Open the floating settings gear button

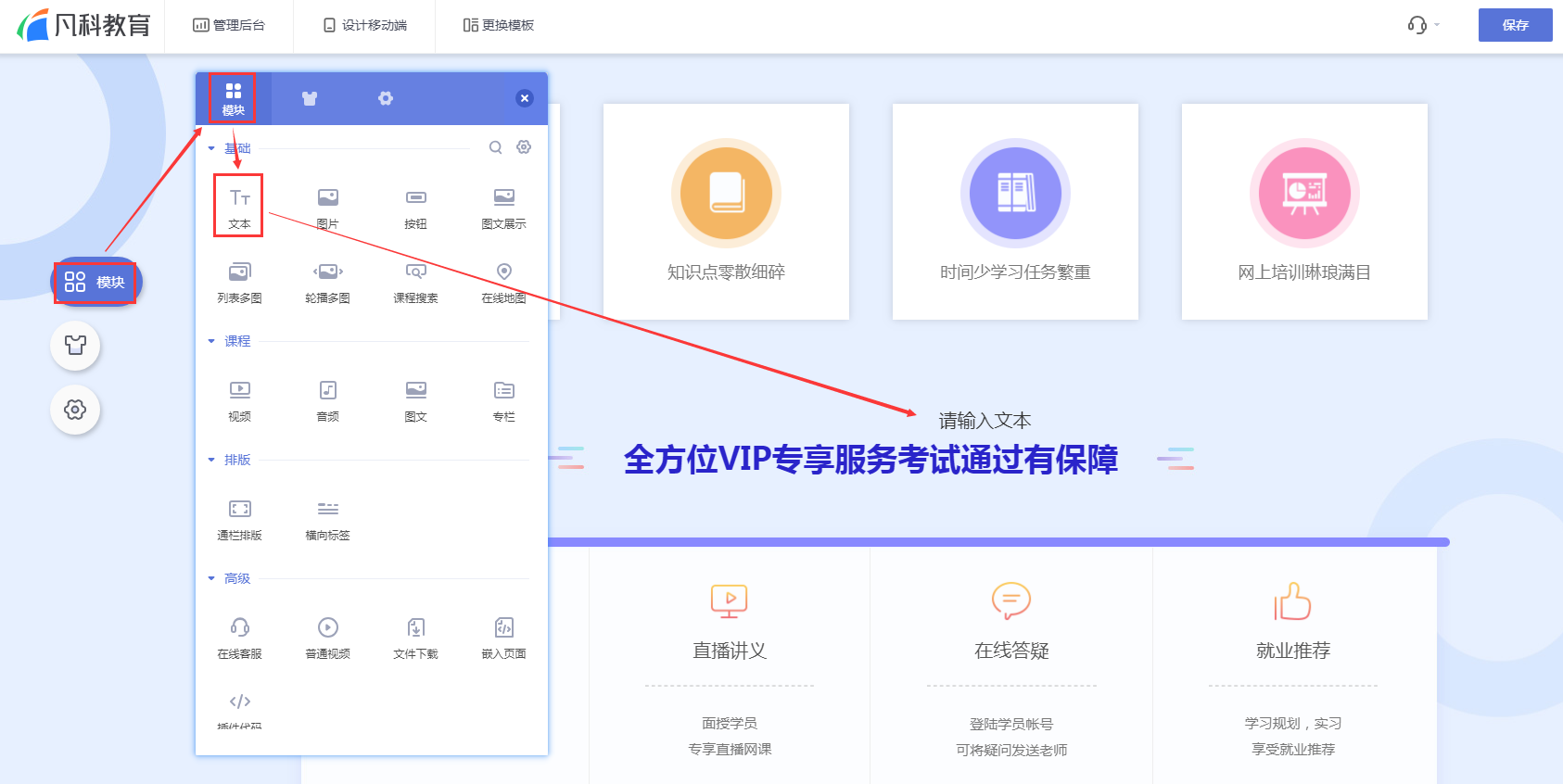coord(75,410)
